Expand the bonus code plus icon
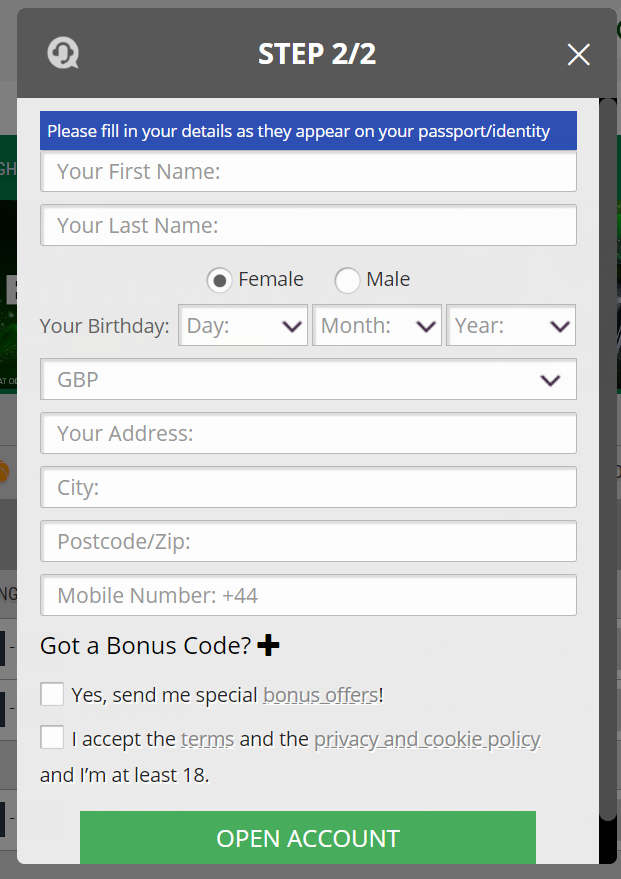 [268, 645]
